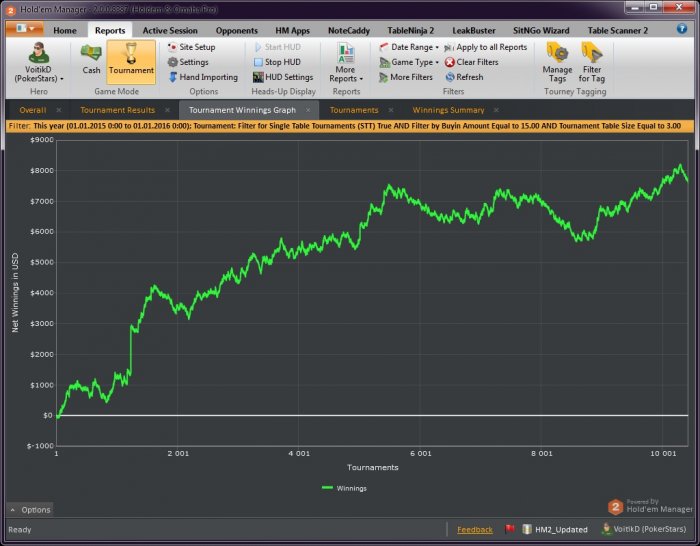Screen dimensions: 700x546
Task: Open HUD Settings
Action: (x=282, y=77)
